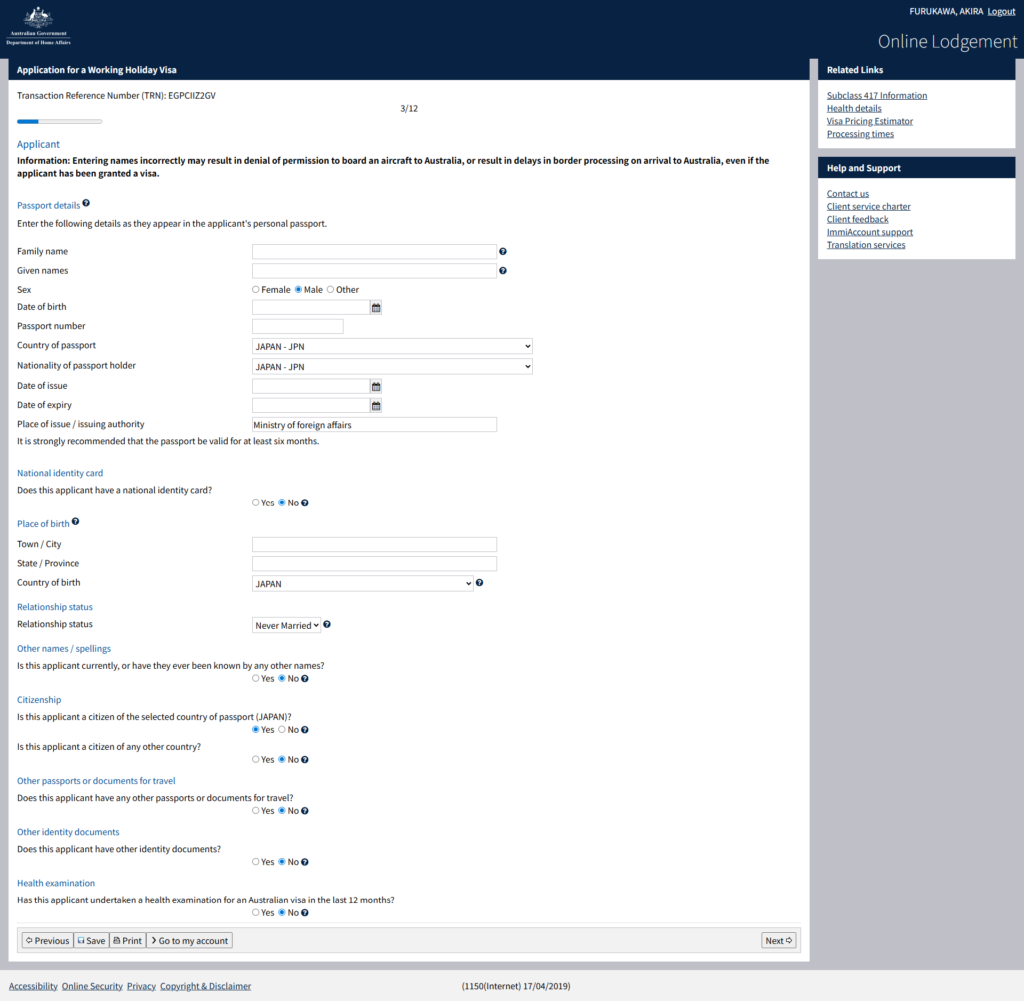
Task: Open the Contact us link
Action: click(848, 193)
